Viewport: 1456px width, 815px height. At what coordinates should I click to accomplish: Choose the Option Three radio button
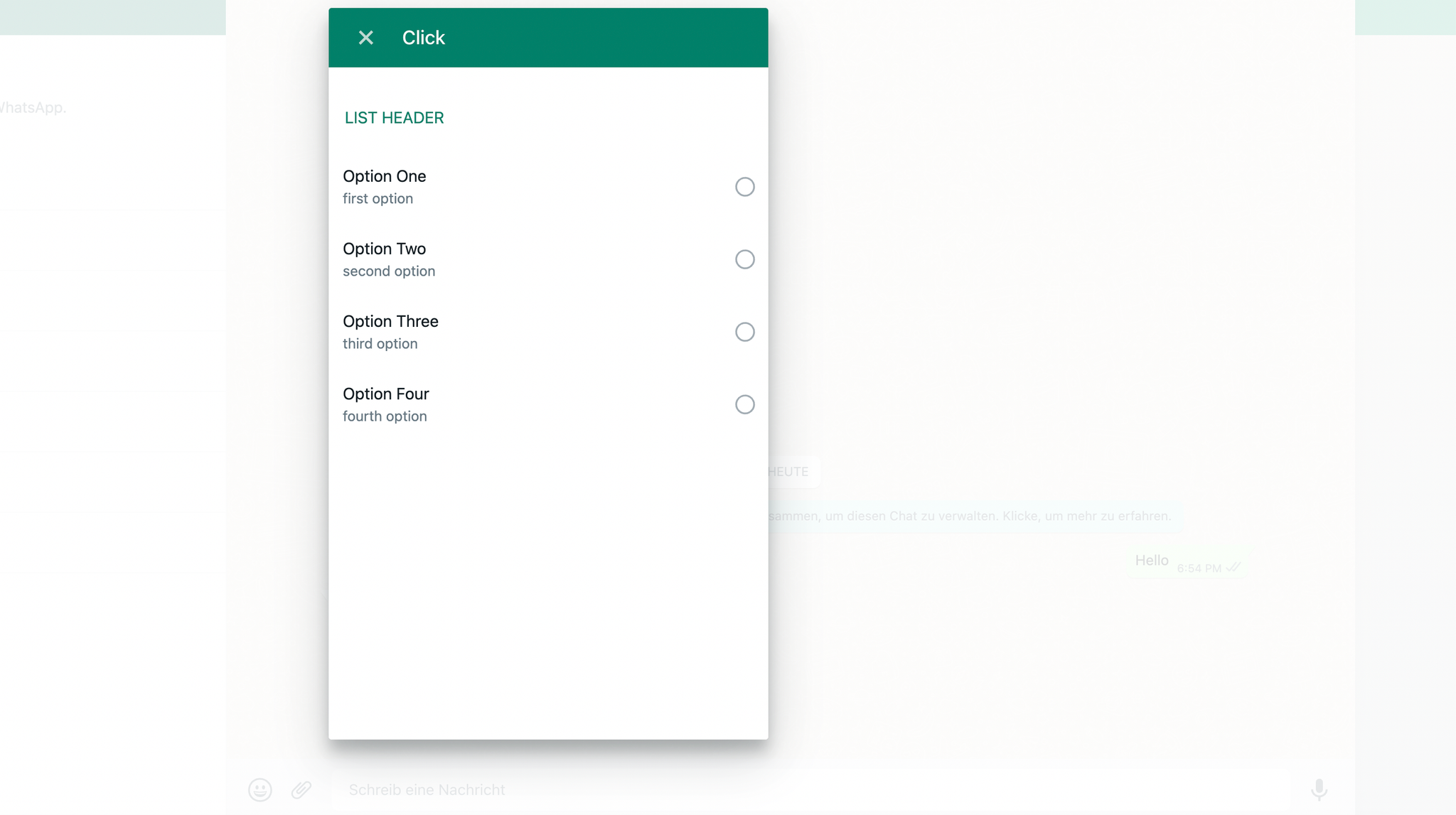pos(744,332)
